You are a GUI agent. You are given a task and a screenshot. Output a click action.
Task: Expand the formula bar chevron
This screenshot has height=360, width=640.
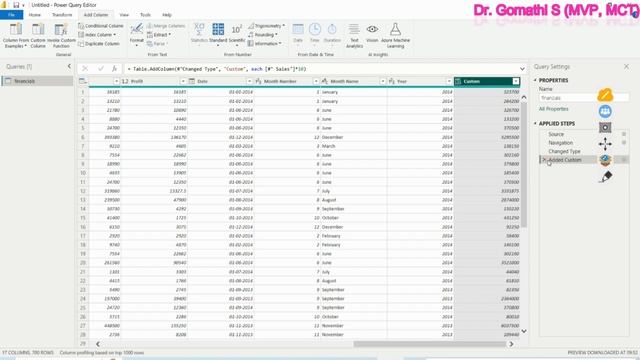pyautogui.click(x=522, y=69)
